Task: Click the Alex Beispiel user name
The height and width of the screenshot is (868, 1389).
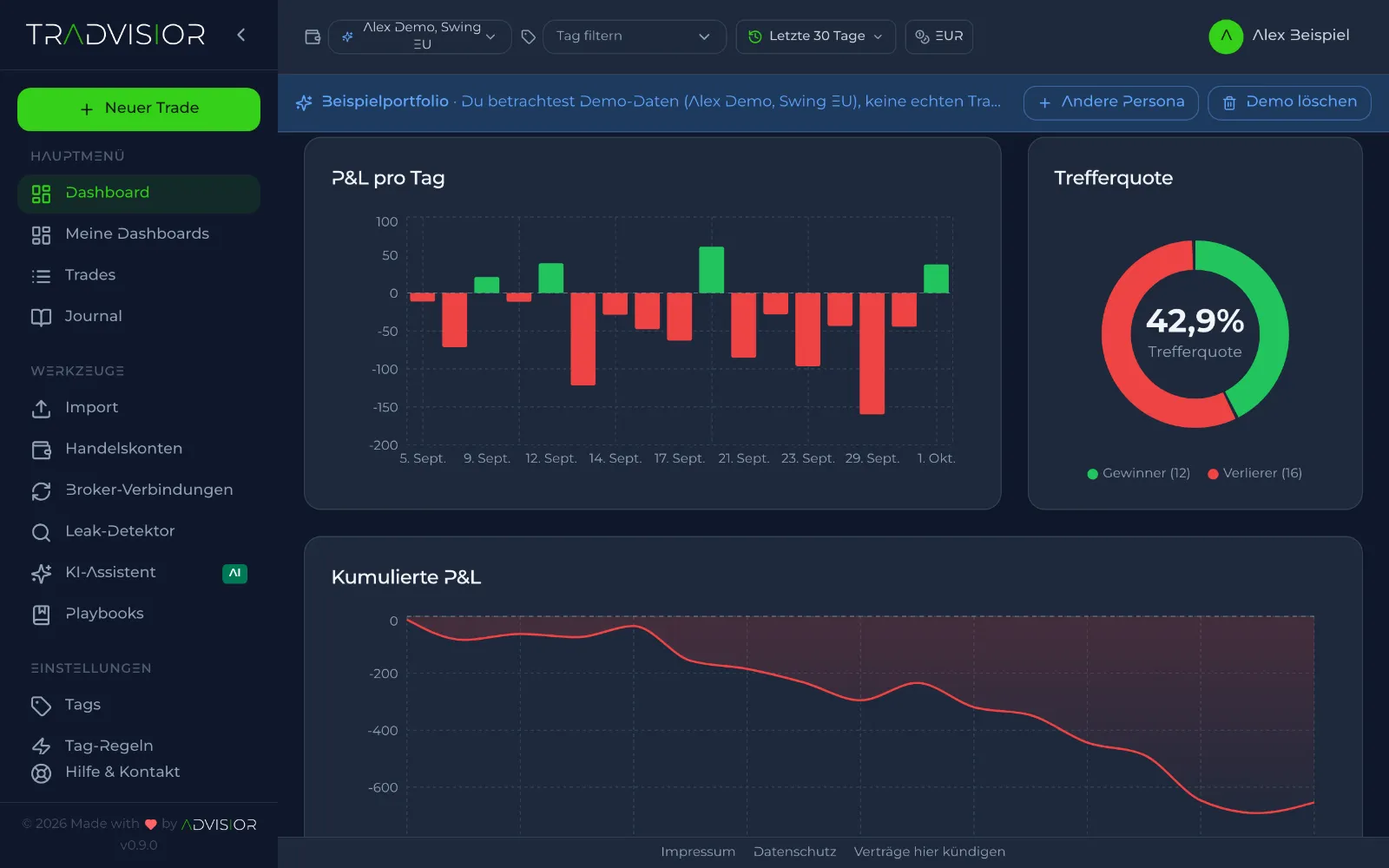Action: (x=1300, y=36)
